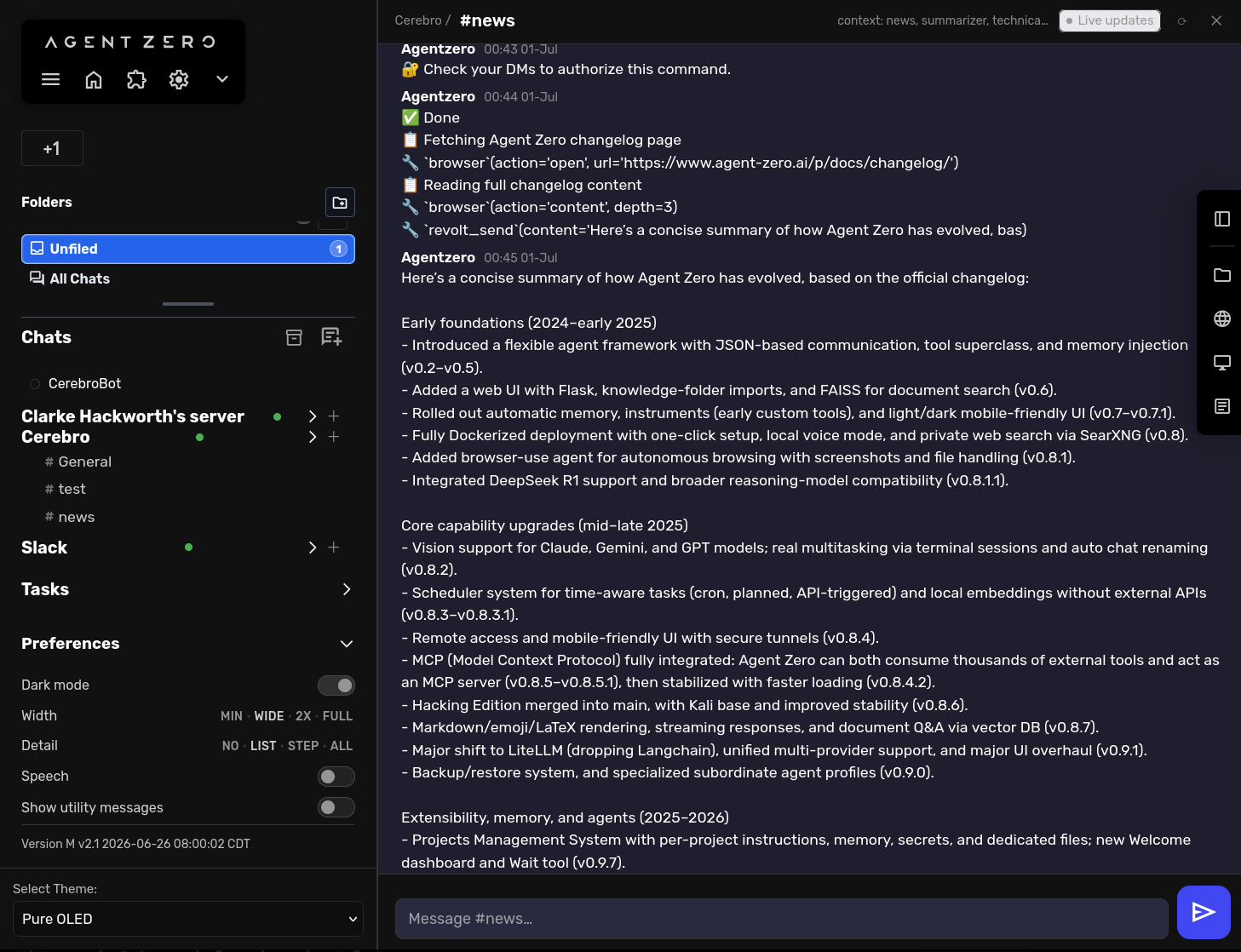Click the Cerebro breadcrumb link

point(418,20)
